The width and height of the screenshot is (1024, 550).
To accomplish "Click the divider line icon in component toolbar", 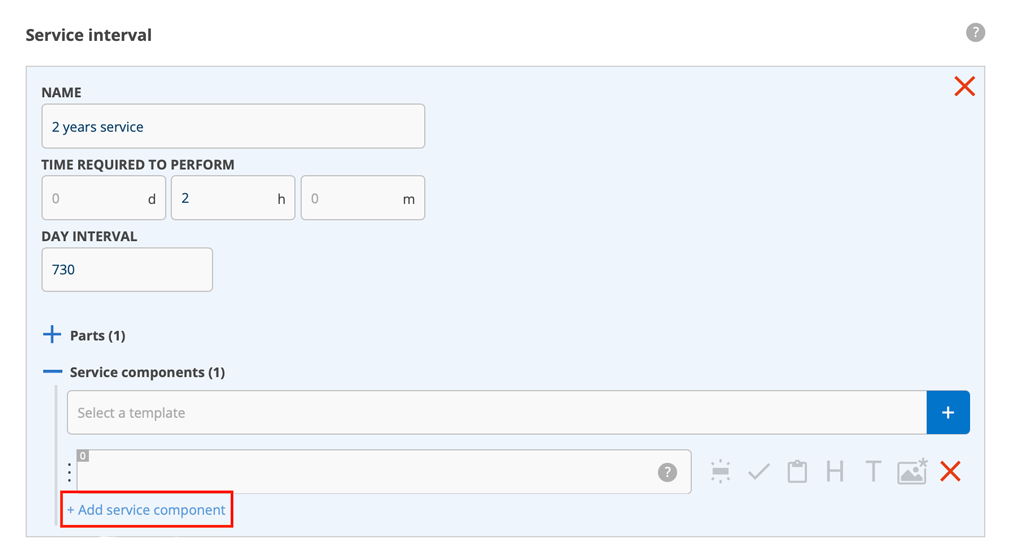I will click(720, 472).
